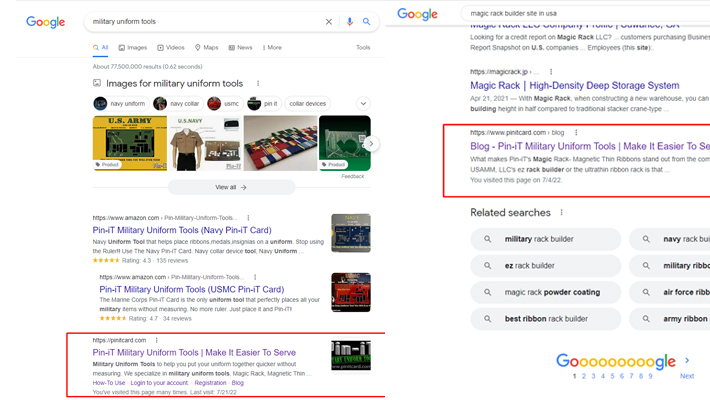The image size is (710, 400).
Task: Click the Google logo in left search page
Action: [45, 22]
